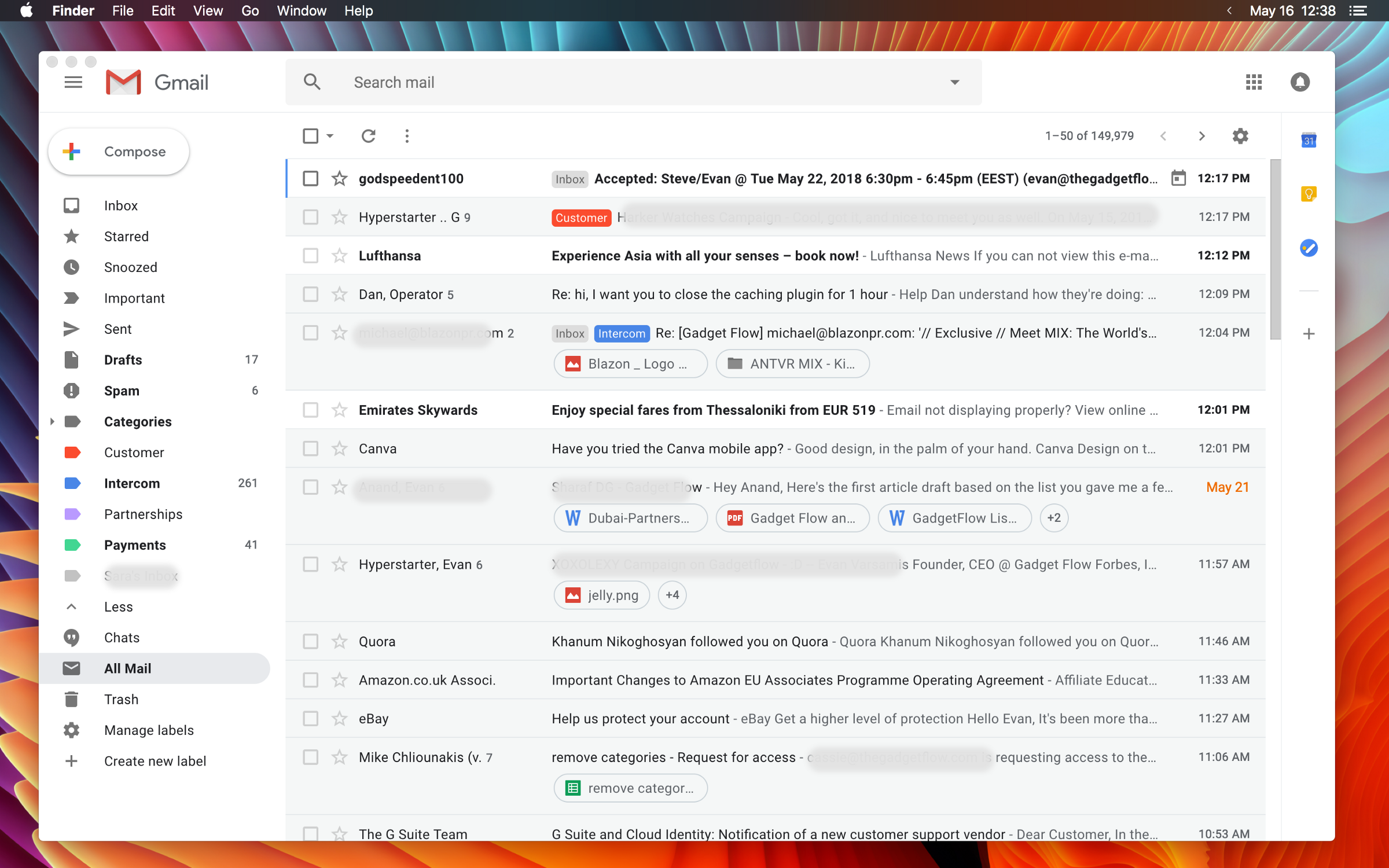1389x868 pixels.
Task: Tick checkbox for godspeedent100 email
Action: (311, 179)
